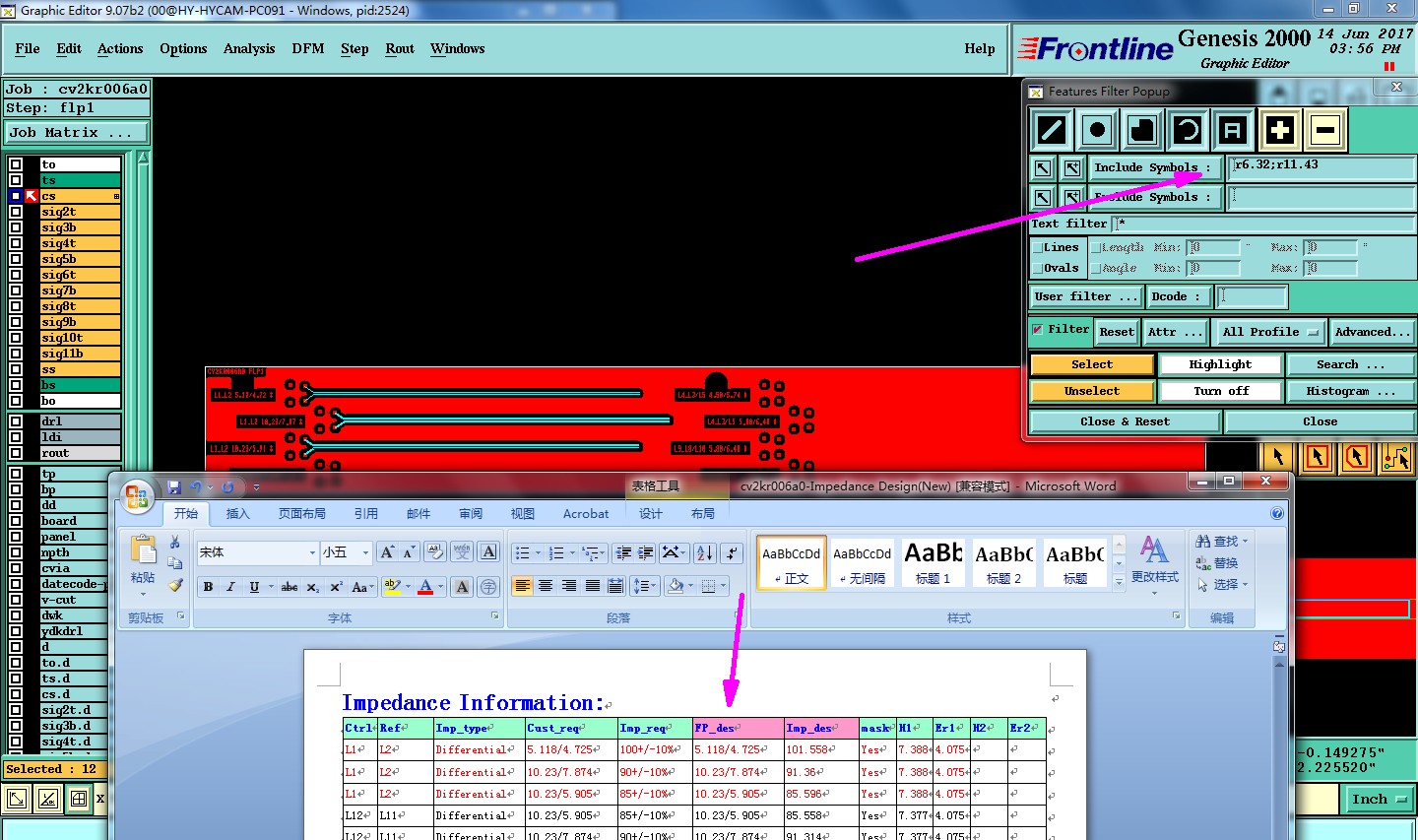Toggle the Angle checkbox
Image resolution: width=1418 pixels, height=840 pixels.
pyautogui.click(x=1095, y=269)
